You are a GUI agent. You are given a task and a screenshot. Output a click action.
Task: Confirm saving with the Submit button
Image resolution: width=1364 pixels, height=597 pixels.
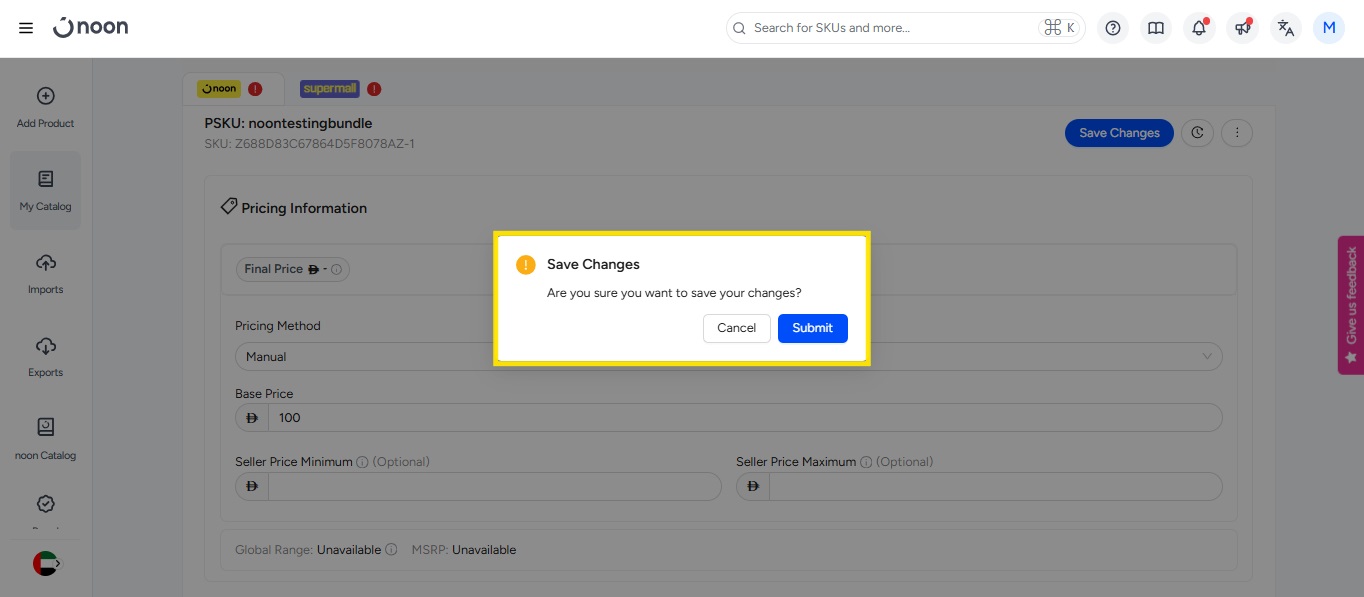click(812, 328)
